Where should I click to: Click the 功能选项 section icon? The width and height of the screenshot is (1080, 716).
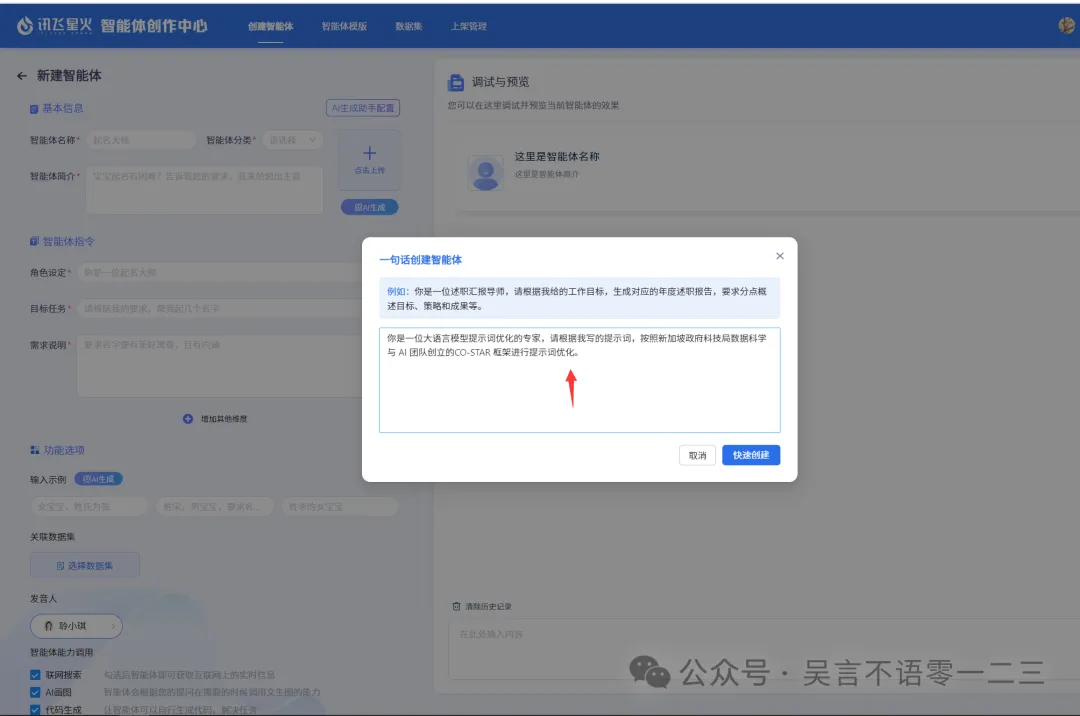[34, 450]
